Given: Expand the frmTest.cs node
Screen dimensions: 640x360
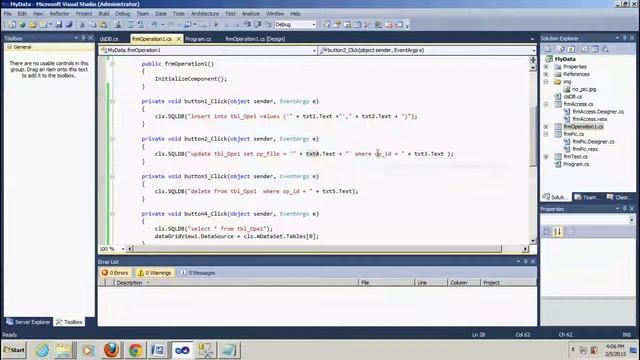Looking at the screenshot, I should click(546, 156).
